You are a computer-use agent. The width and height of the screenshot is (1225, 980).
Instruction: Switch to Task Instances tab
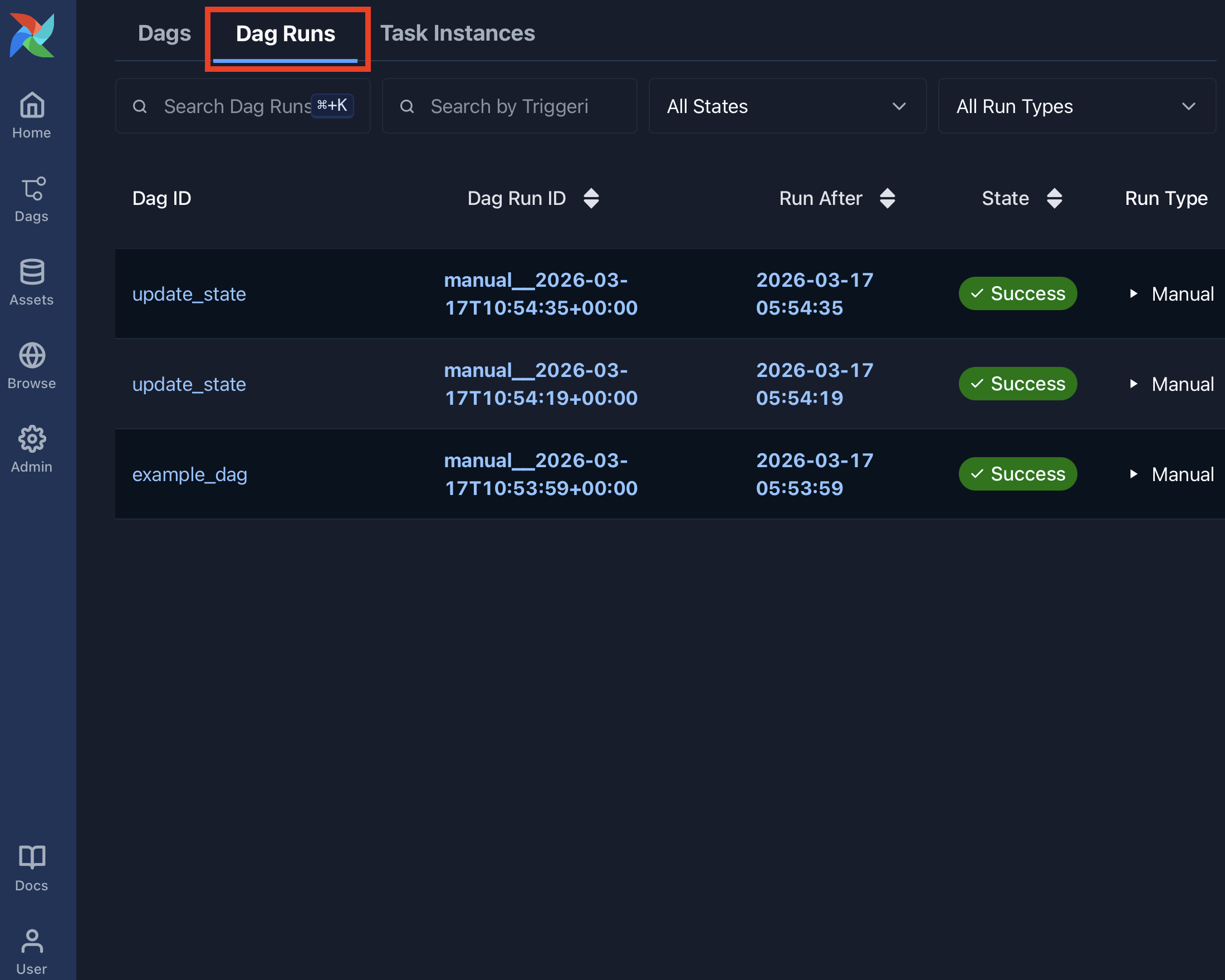pos(457,33)
